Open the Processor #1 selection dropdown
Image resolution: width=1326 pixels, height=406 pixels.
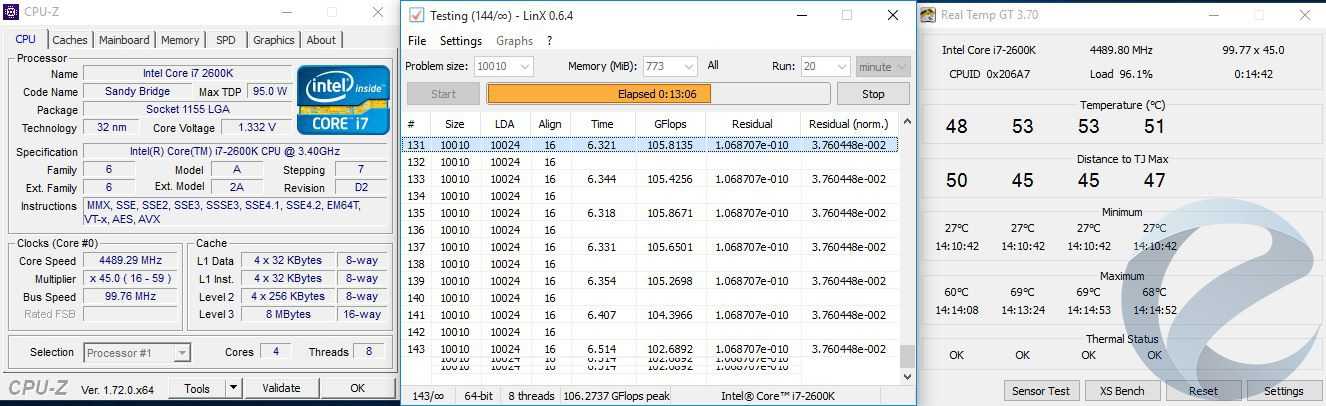click(181, 353)
